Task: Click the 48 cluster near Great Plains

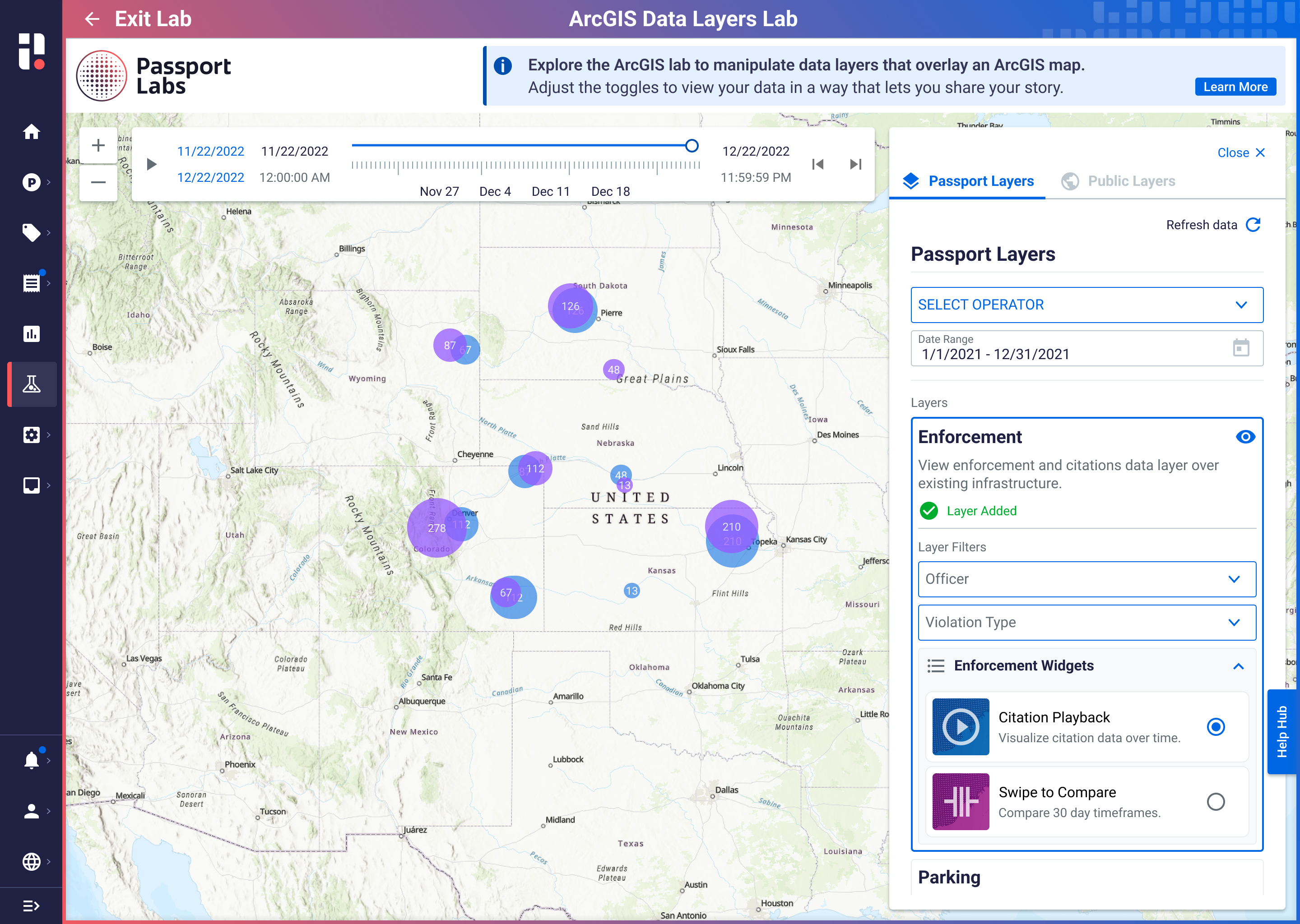Action: [613, 370]
